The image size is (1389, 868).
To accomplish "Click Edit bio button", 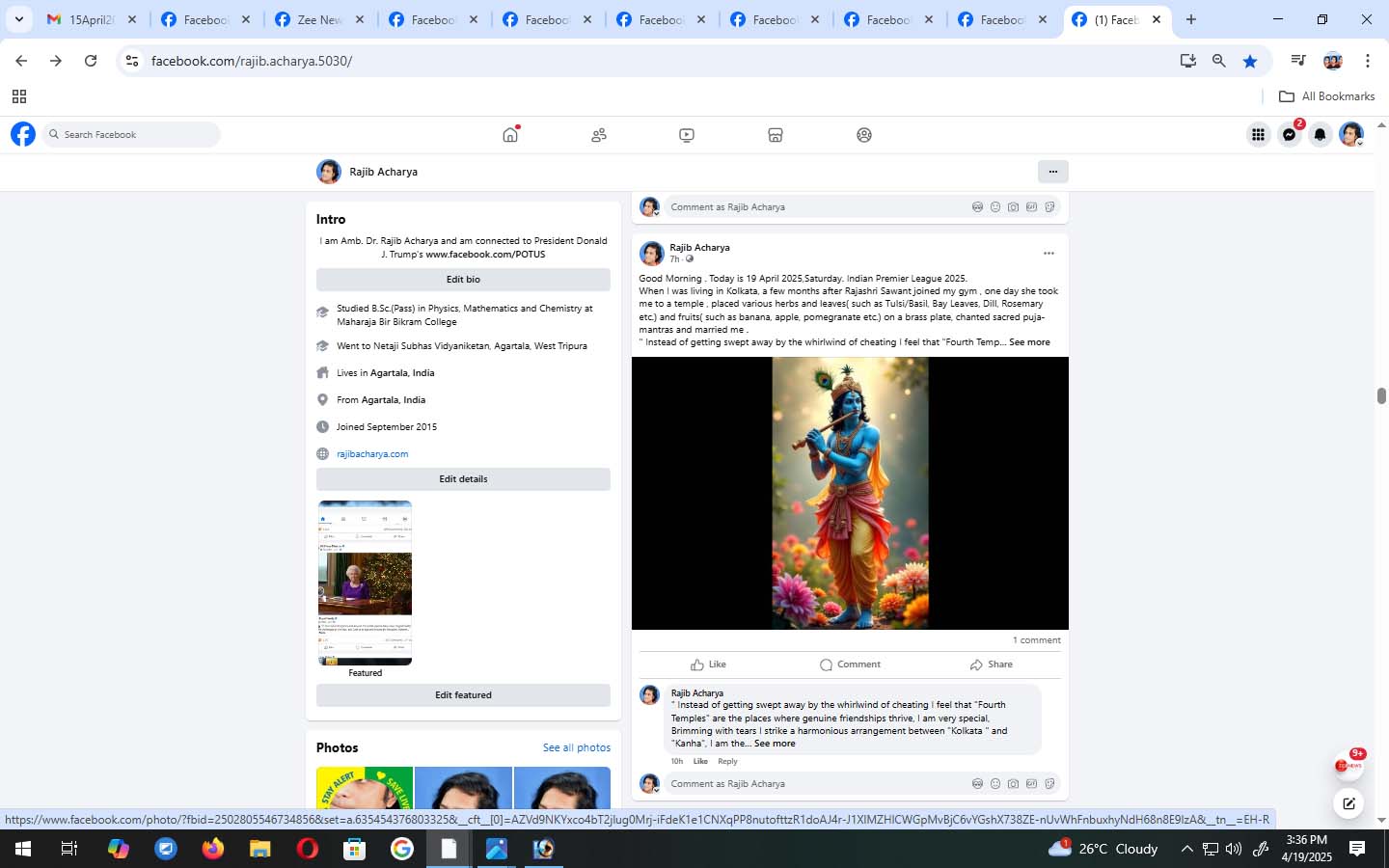I will (x=463, y=280).
